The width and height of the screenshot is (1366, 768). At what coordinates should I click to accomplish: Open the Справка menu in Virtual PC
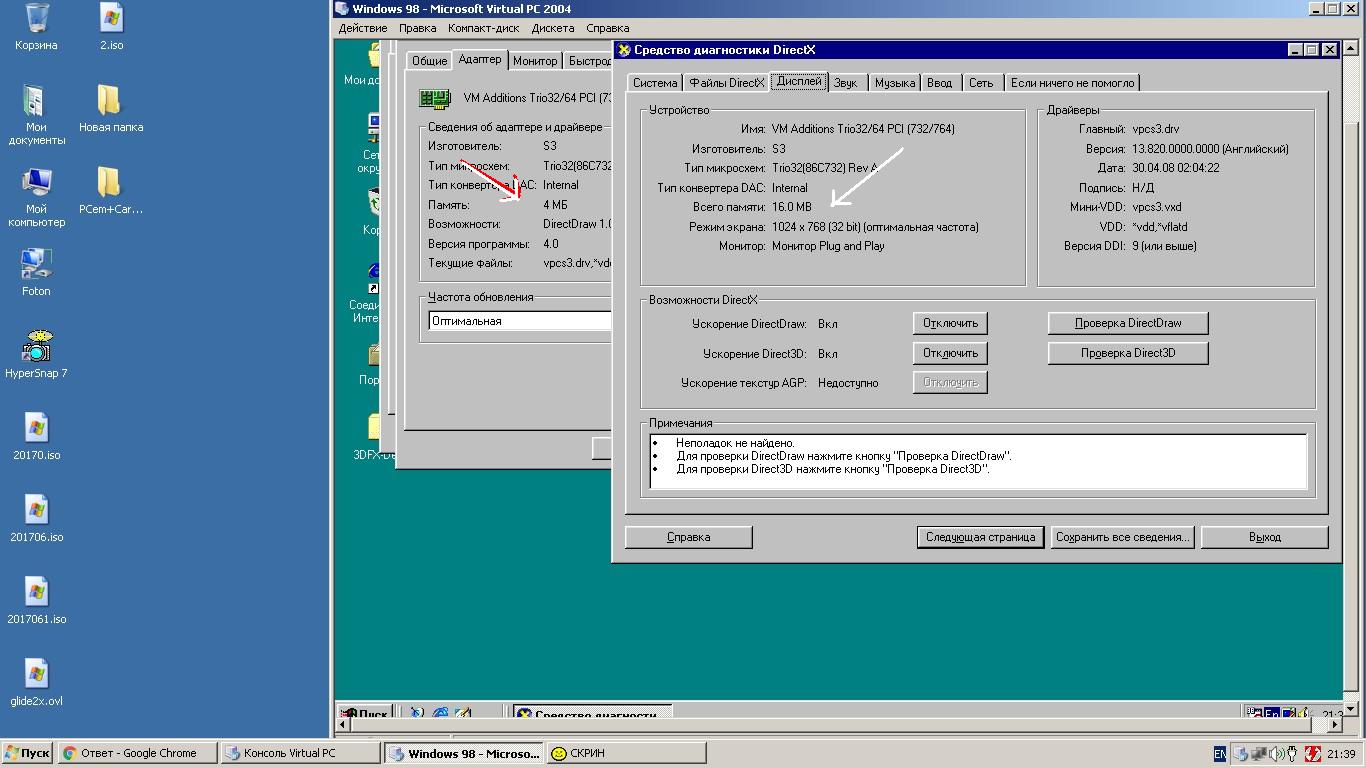point(607,28)
